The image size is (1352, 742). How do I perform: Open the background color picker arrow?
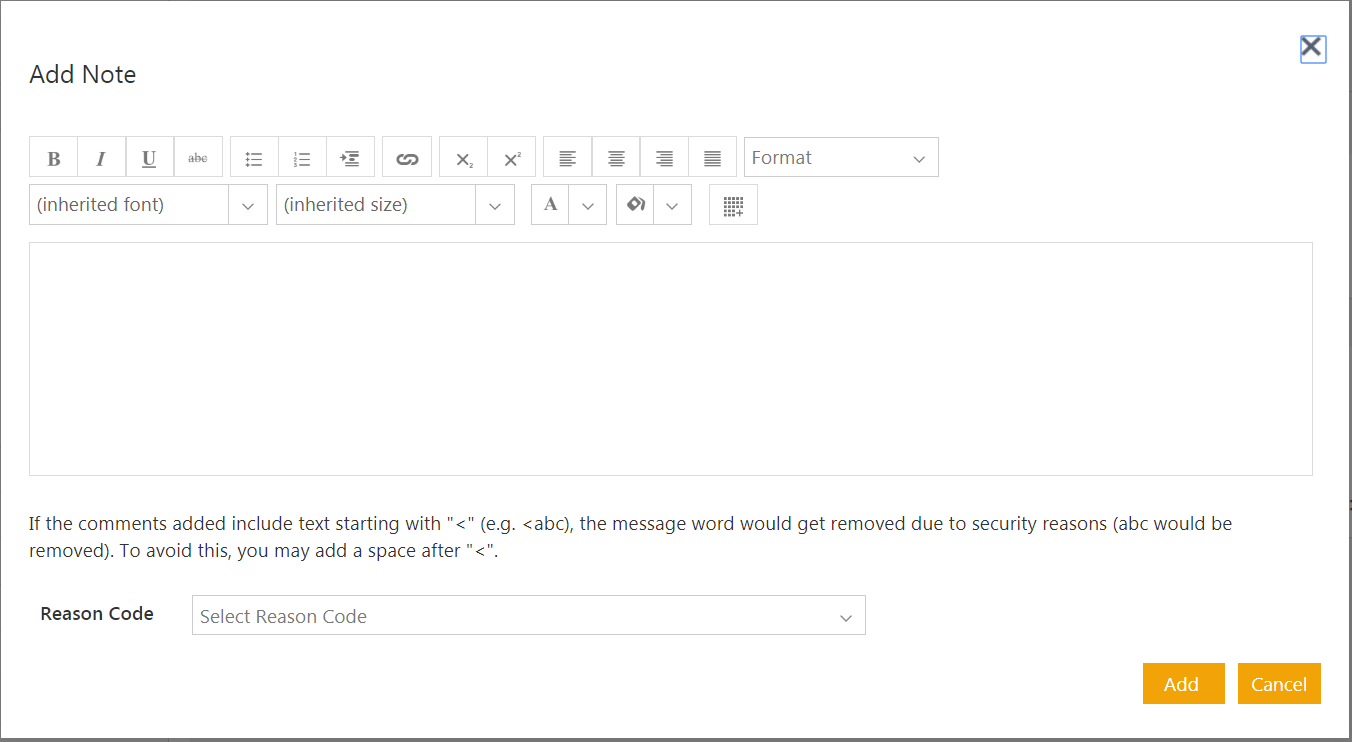coord(672,205)
